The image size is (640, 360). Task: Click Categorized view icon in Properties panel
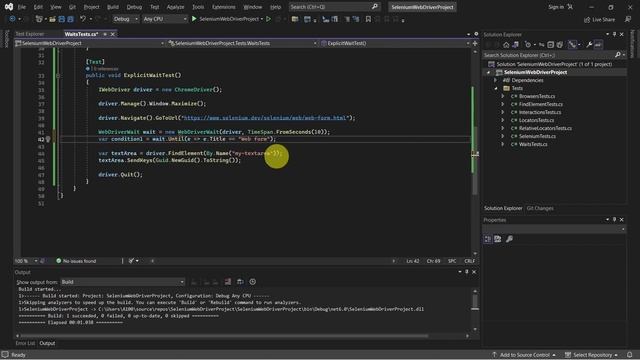pos(488,239)
